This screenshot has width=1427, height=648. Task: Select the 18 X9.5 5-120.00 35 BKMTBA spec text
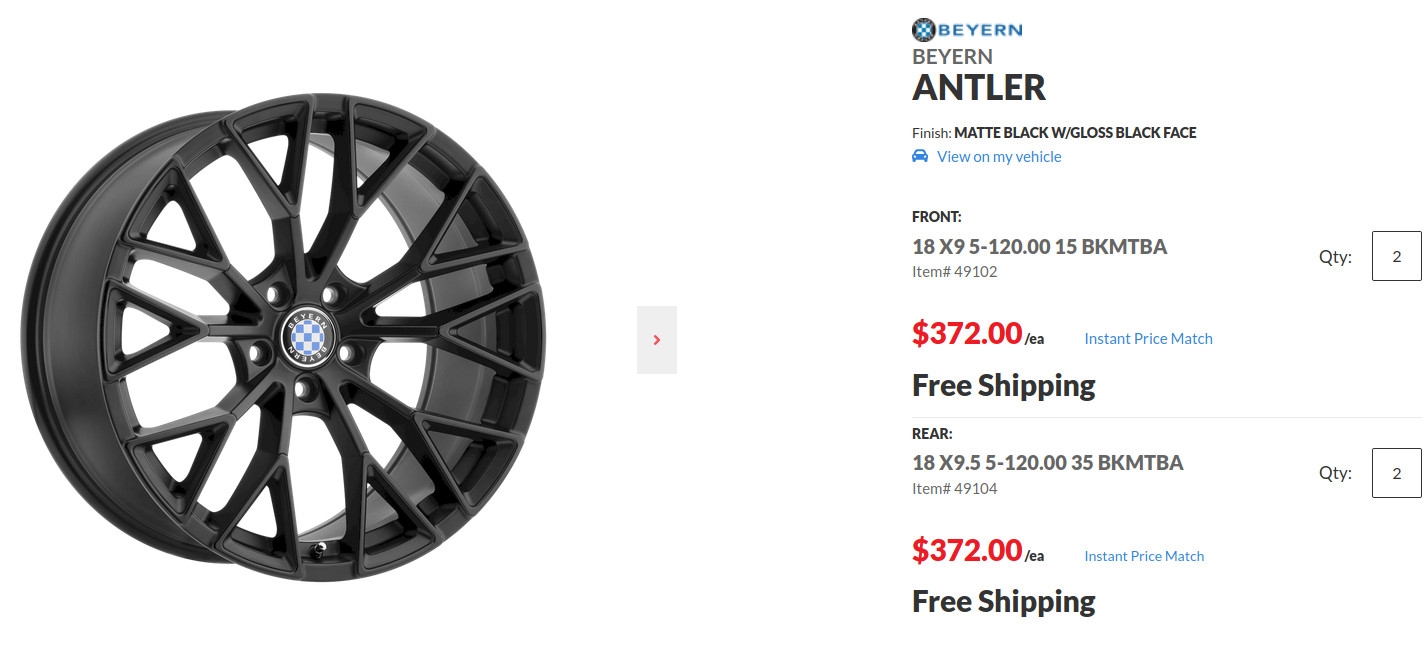1047,463
